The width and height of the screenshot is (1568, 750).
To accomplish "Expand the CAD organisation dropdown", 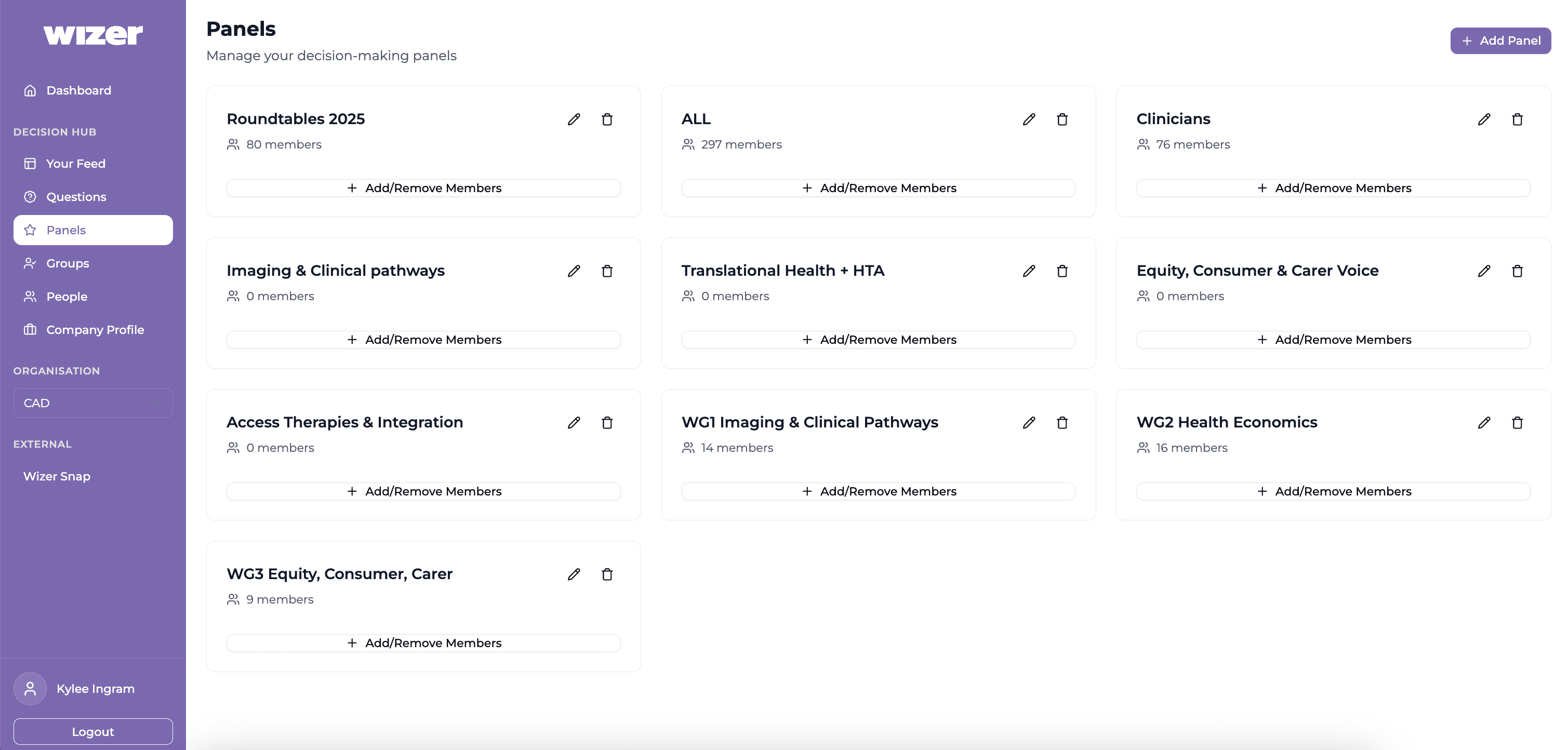I will click(92, 403).
